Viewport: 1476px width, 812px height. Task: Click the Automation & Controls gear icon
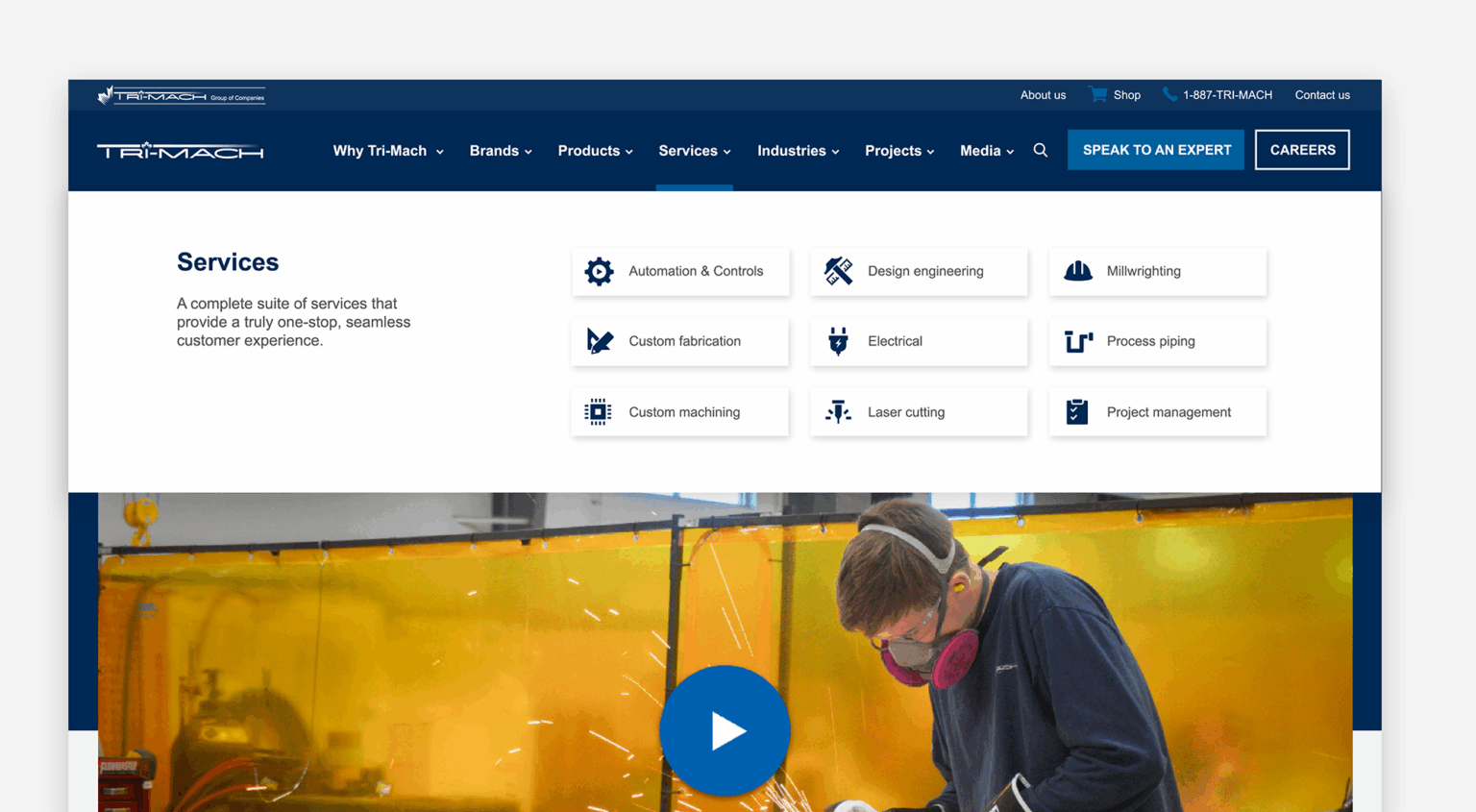pos(599,272)
